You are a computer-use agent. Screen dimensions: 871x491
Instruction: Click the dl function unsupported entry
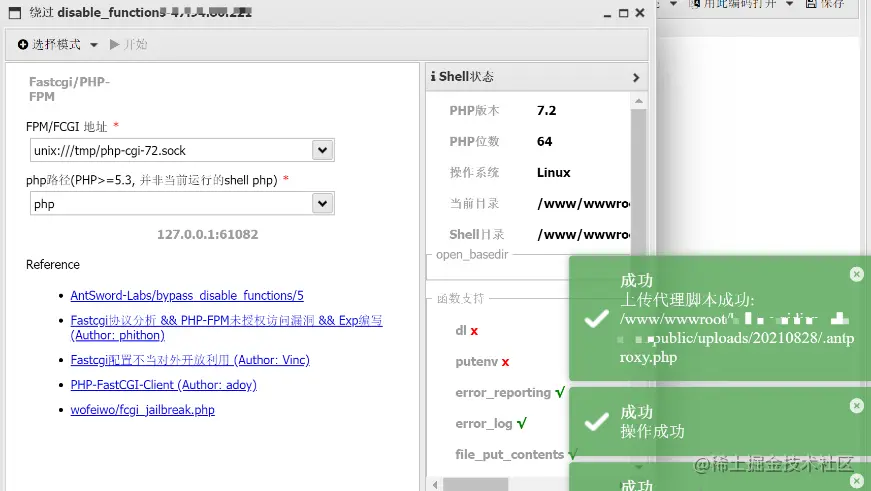click(467, 330)
